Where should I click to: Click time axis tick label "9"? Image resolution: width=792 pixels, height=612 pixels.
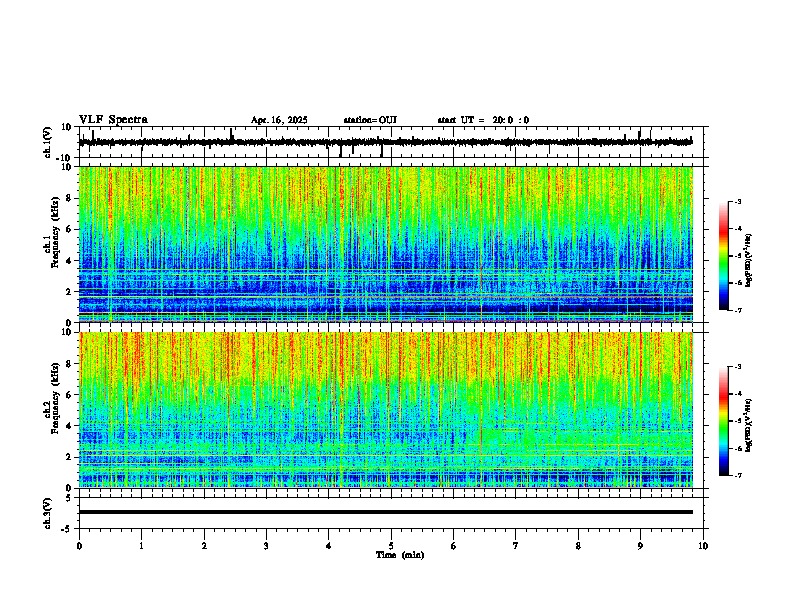point(640,546)
